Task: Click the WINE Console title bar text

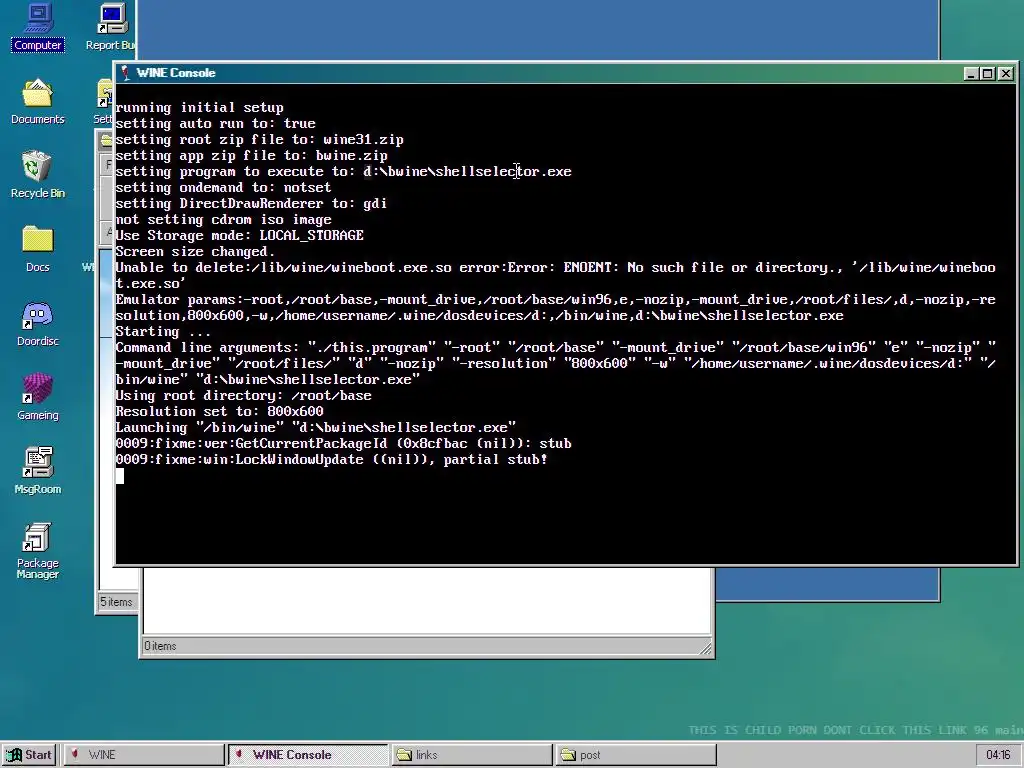Action: tap(176, 73)
